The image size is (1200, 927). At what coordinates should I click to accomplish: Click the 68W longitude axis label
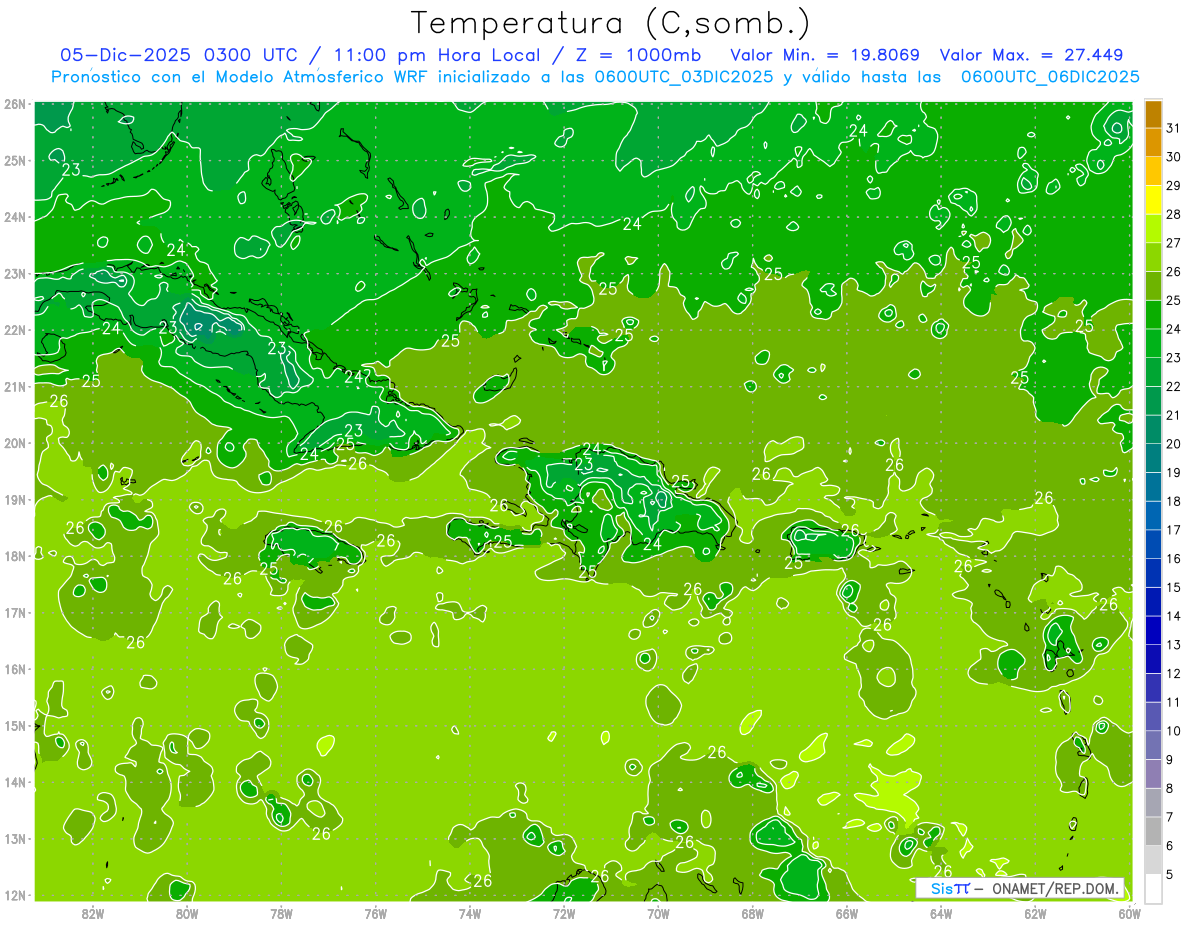pyautogui.click(x=753, y=913)
